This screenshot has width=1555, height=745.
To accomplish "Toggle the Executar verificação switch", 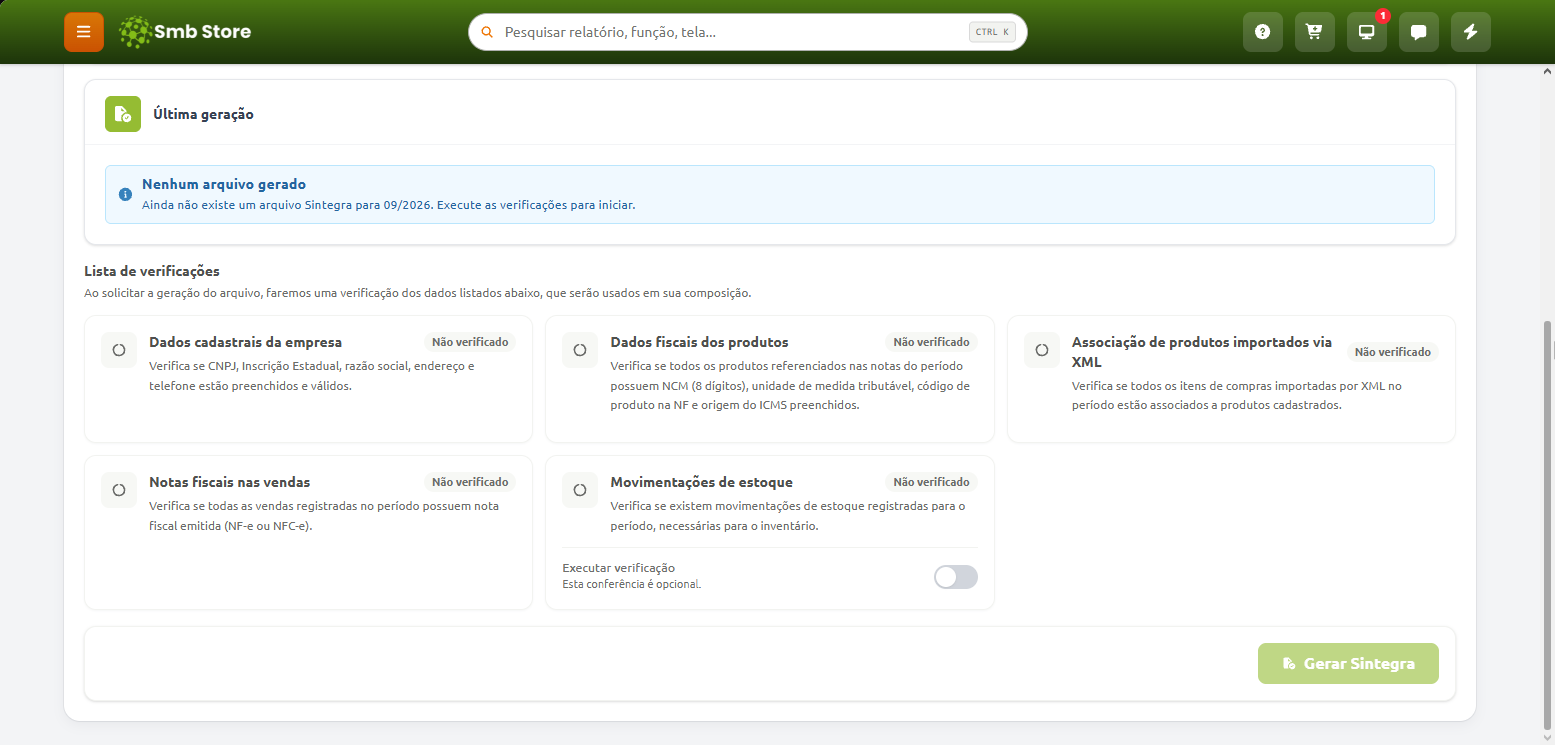I will 956,576.
